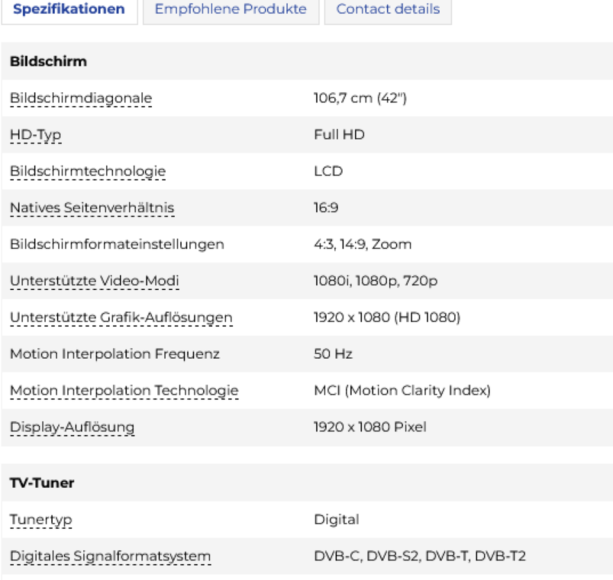Image resolution: width=613 pixels, height=580 pixels.
Task: Show info for Unterstützte Grafik-Auflösungen
Action: point(121,318)
